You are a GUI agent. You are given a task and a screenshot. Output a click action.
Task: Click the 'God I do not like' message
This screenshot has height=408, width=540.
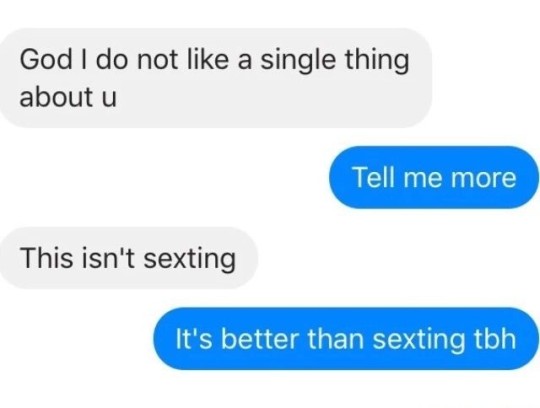[x=216, y=78]
